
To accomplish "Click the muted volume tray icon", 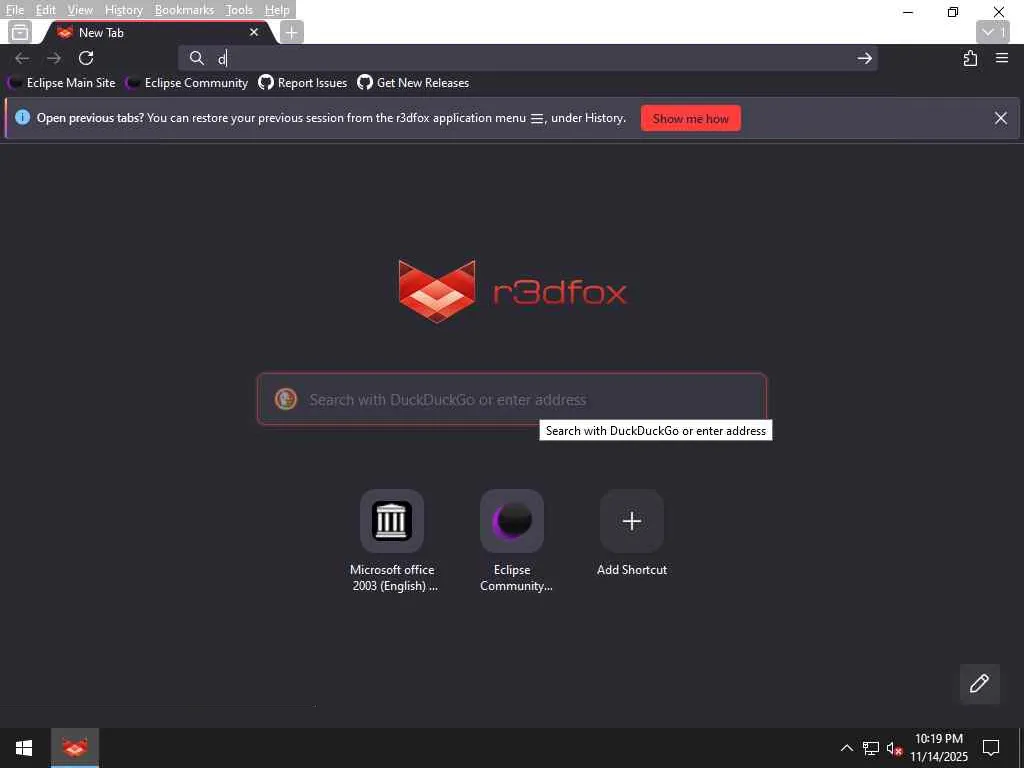I will click(x=895, y=748).
